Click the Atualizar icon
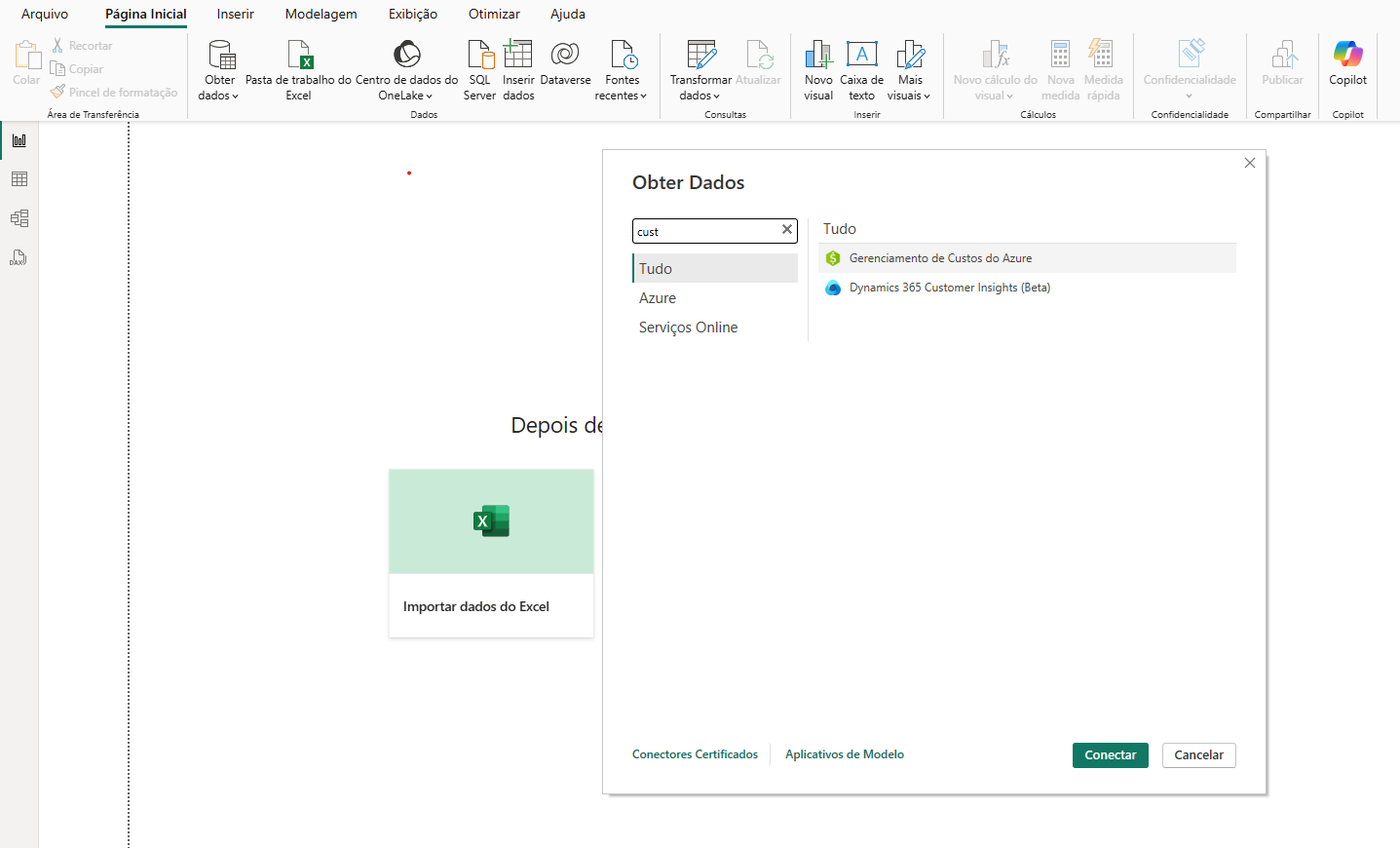1400x848 pixels. click(x=759, y=55)
